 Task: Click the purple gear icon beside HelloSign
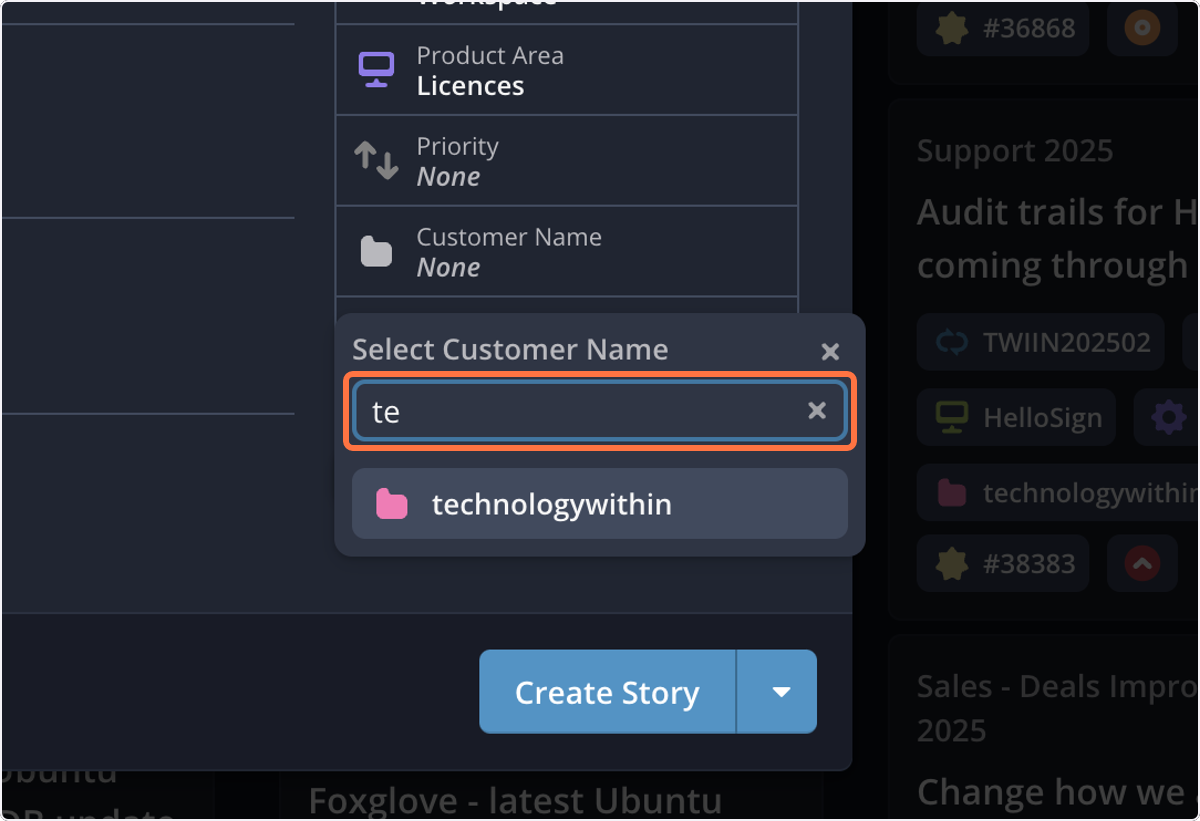[x=1168, y=417]
